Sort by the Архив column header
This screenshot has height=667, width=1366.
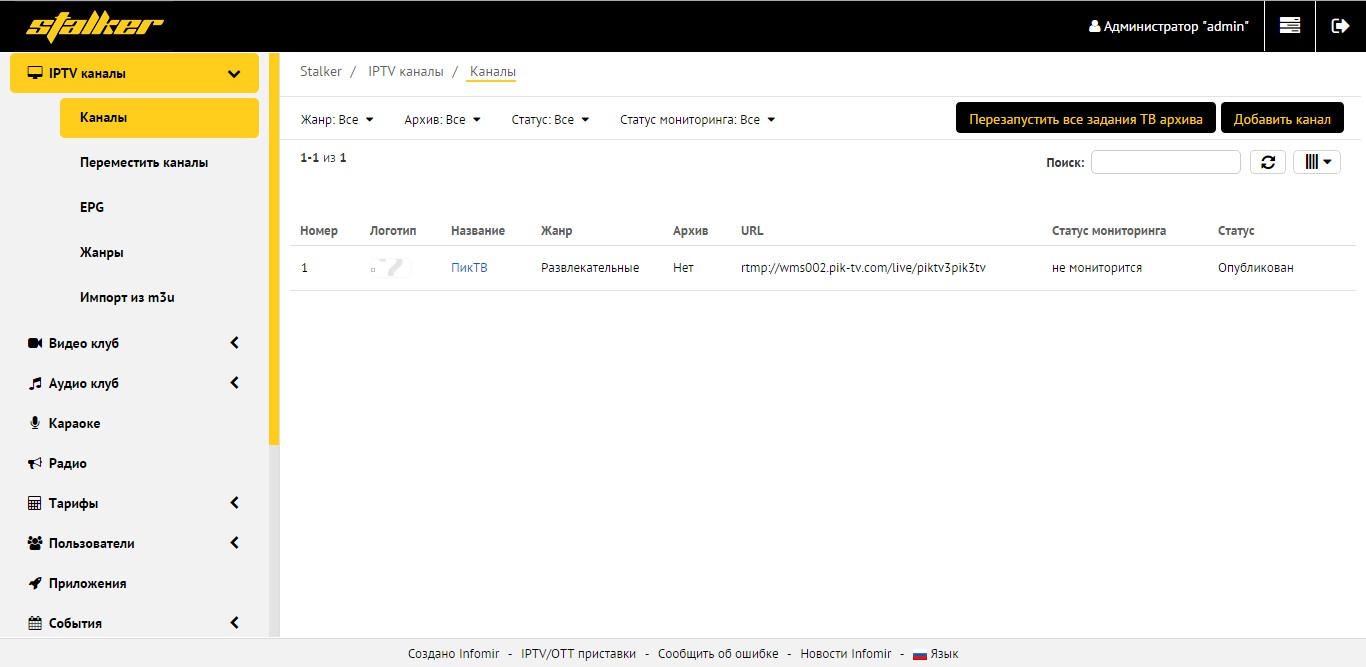coord(691,231)
